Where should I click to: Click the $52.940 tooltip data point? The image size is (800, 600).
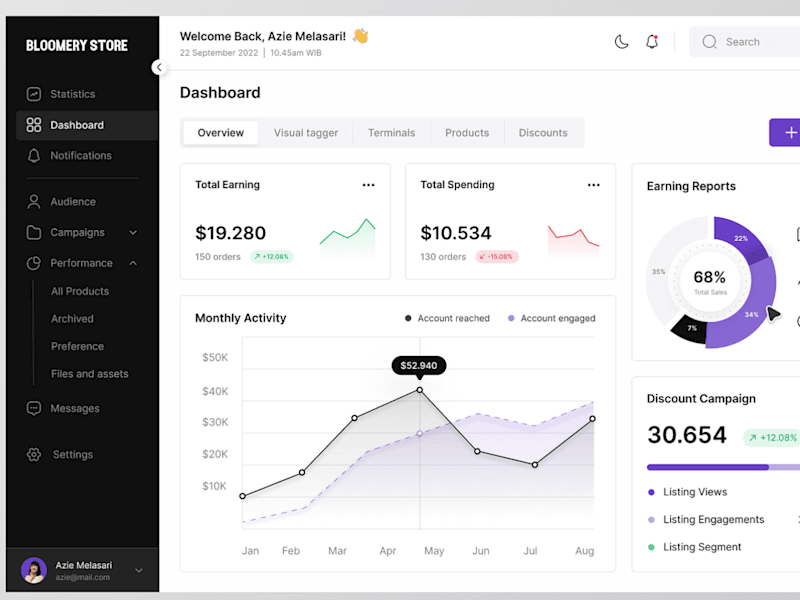pyautogui.click(x=419, y=390)
